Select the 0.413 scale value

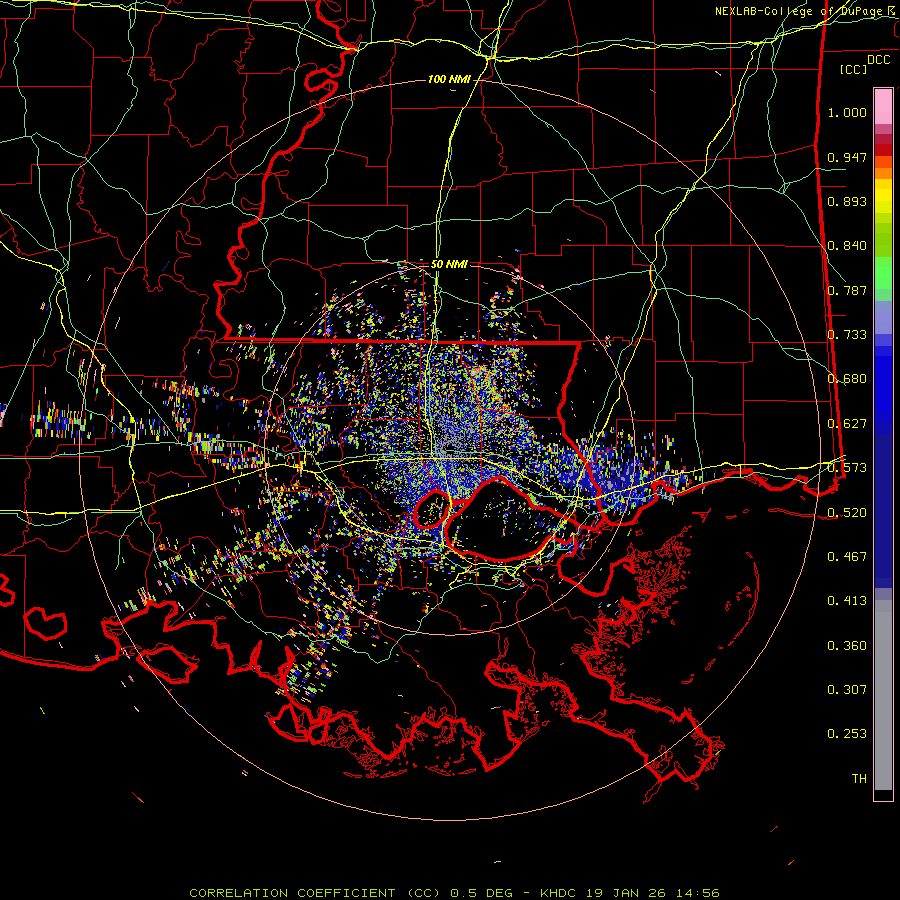(x=847, y=601)
